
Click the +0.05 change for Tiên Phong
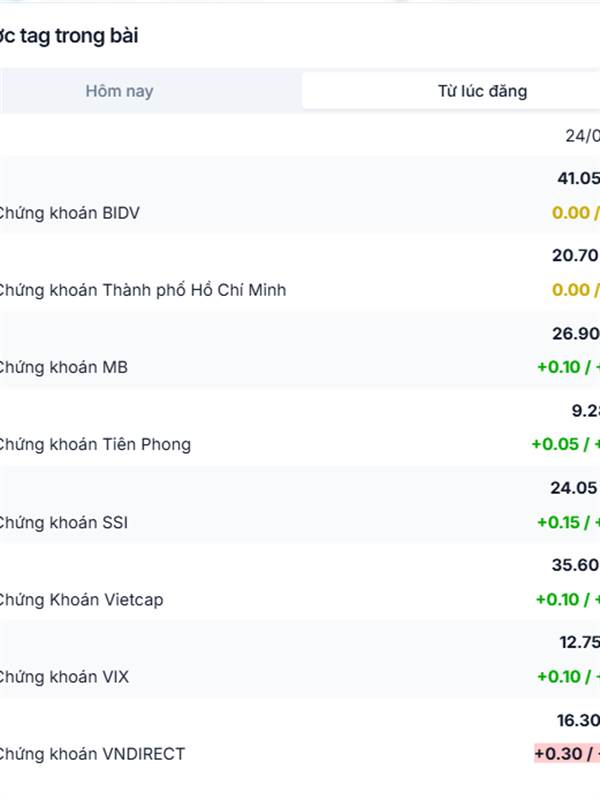555,444
